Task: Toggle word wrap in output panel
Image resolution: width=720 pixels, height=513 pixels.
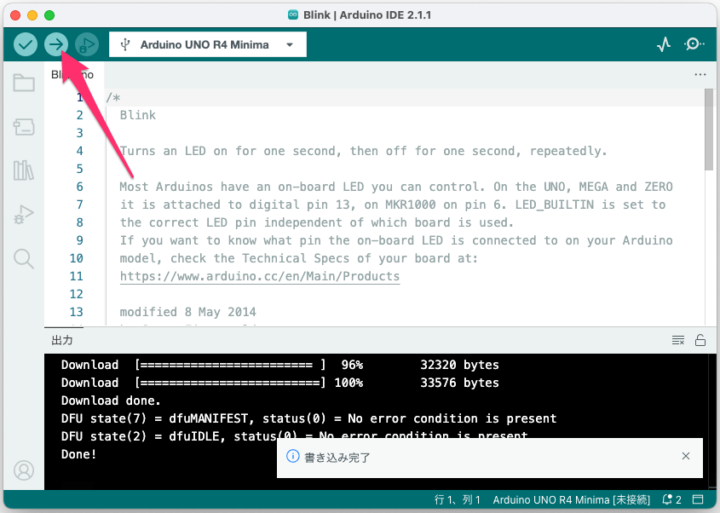Action: [678, 341]
